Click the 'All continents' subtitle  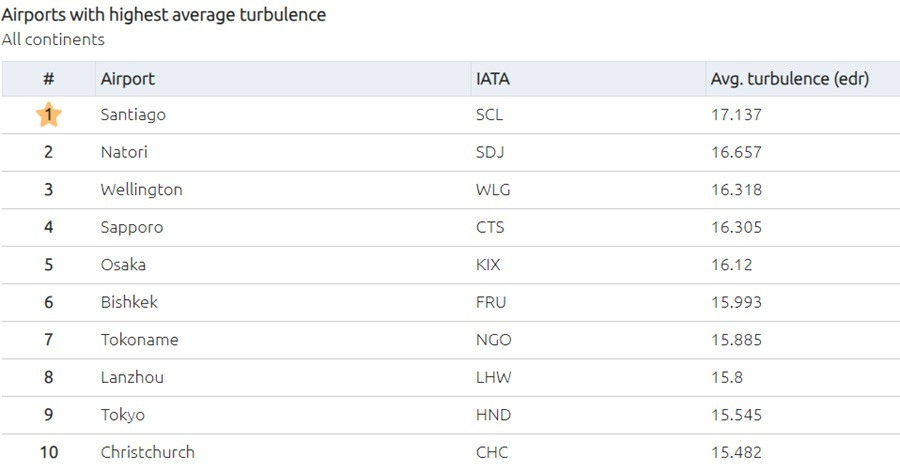53,40
